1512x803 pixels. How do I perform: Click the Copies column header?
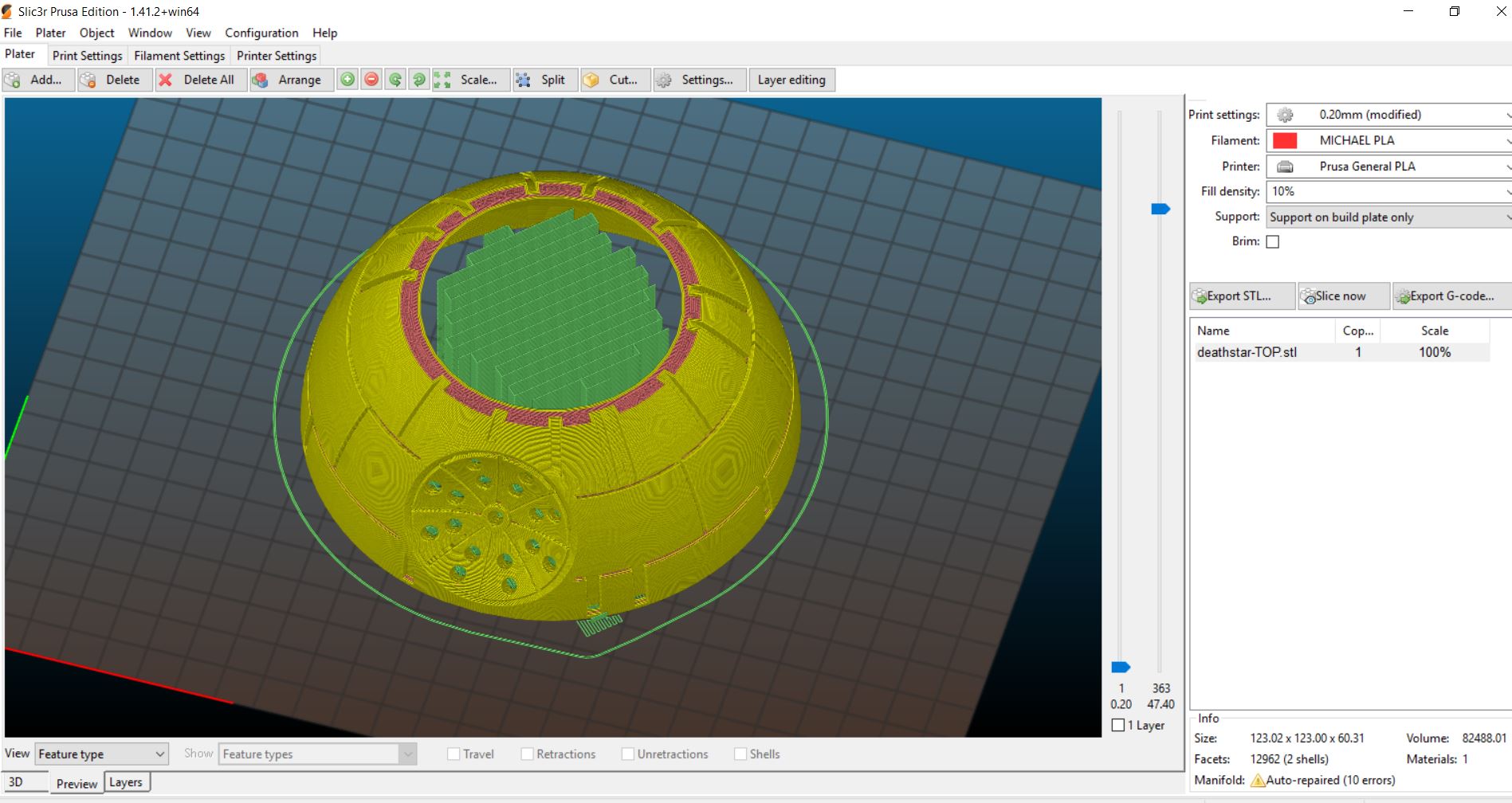pyautogui.click(x=1357, y=331)
